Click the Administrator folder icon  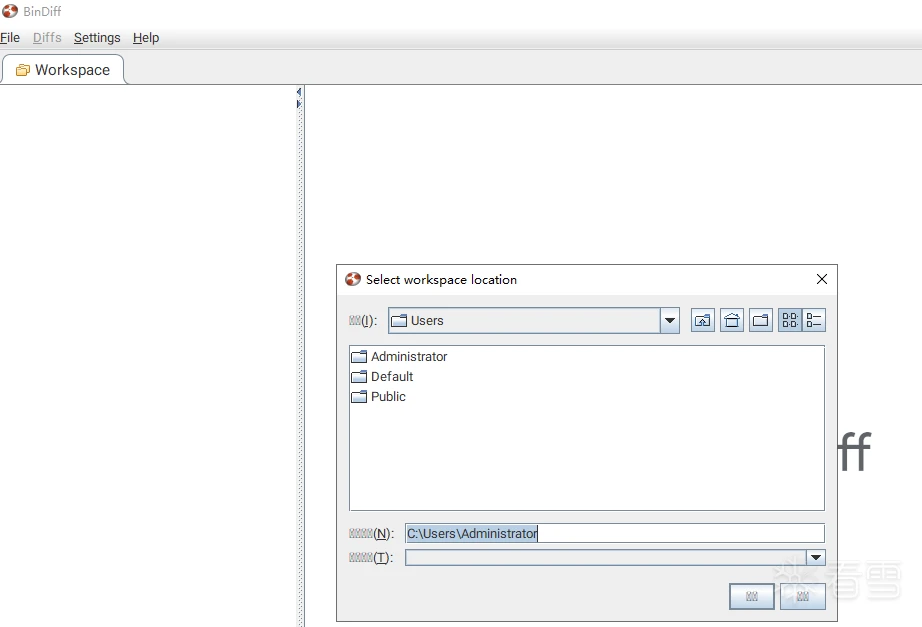(359, 357)
